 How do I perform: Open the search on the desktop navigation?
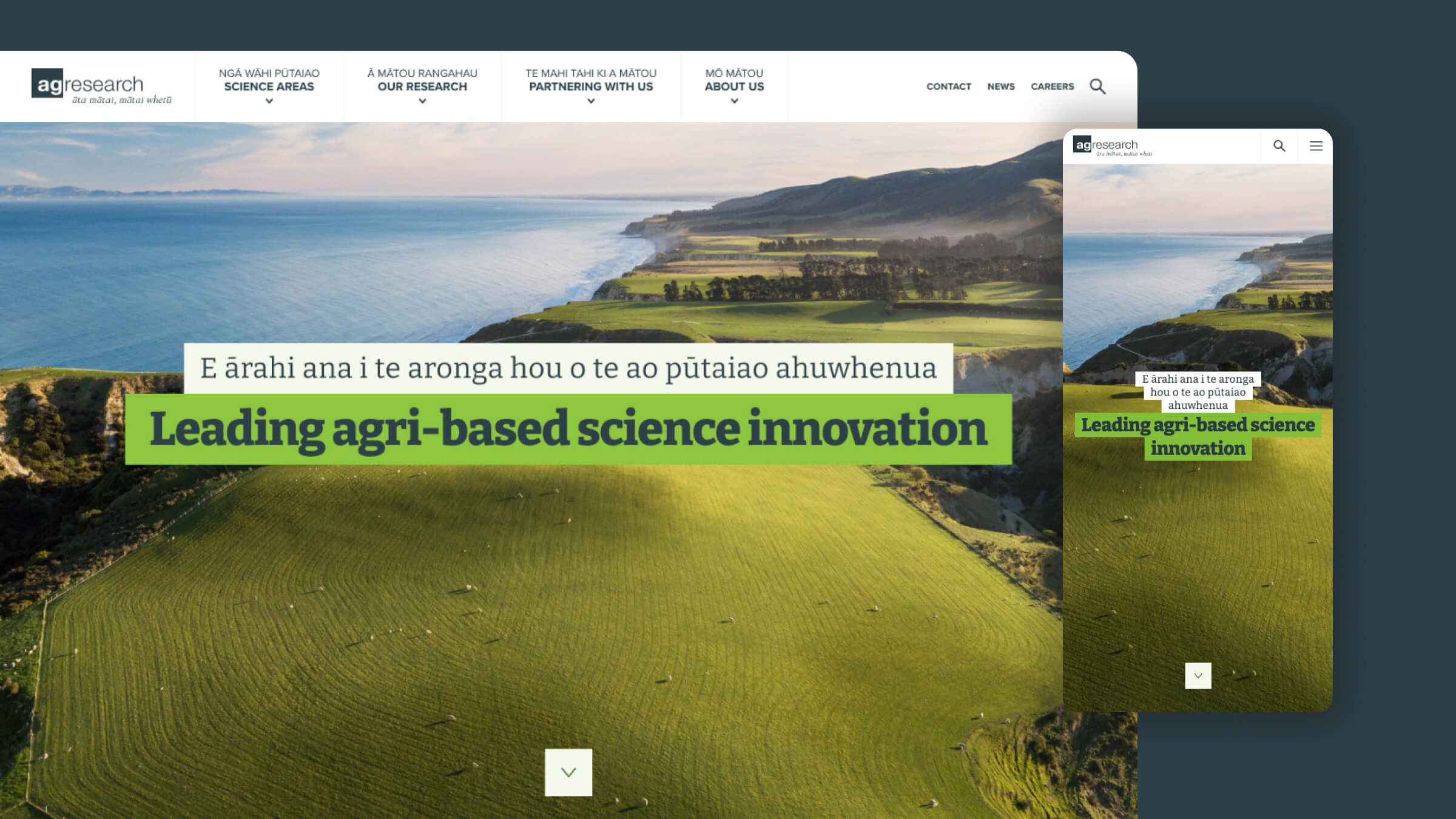pyautogui.click(x=1097, y=86)
